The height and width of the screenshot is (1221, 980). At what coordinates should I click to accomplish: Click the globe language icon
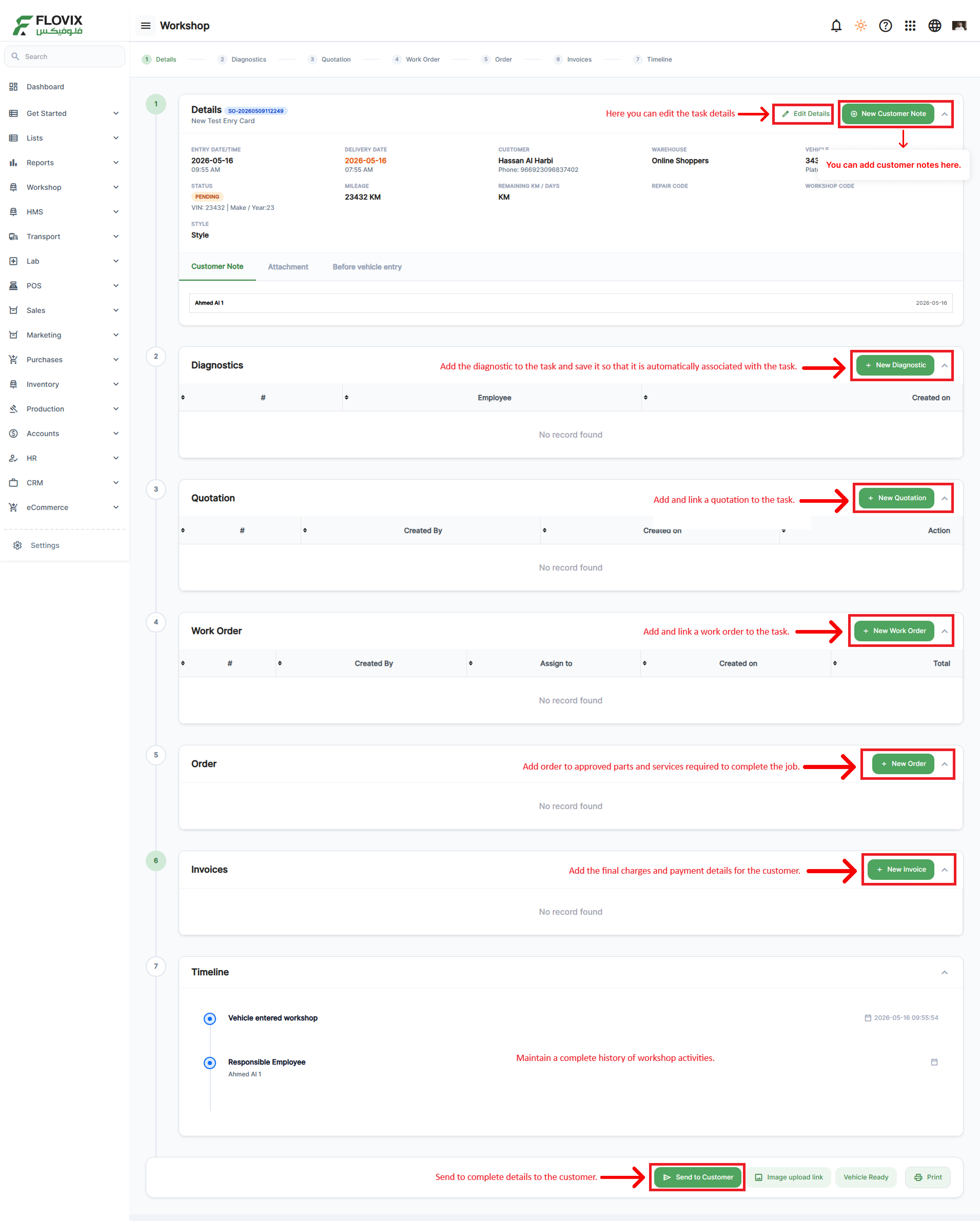point(935,26)
